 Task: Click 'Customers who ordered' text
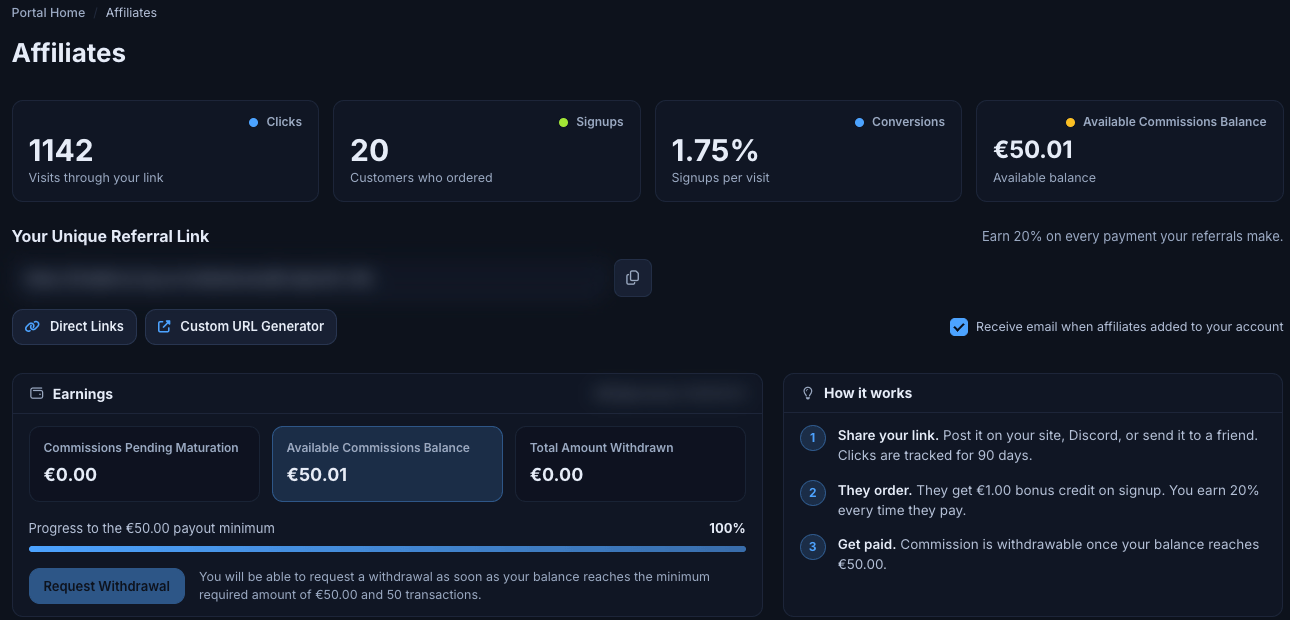[x=421, y=178]
